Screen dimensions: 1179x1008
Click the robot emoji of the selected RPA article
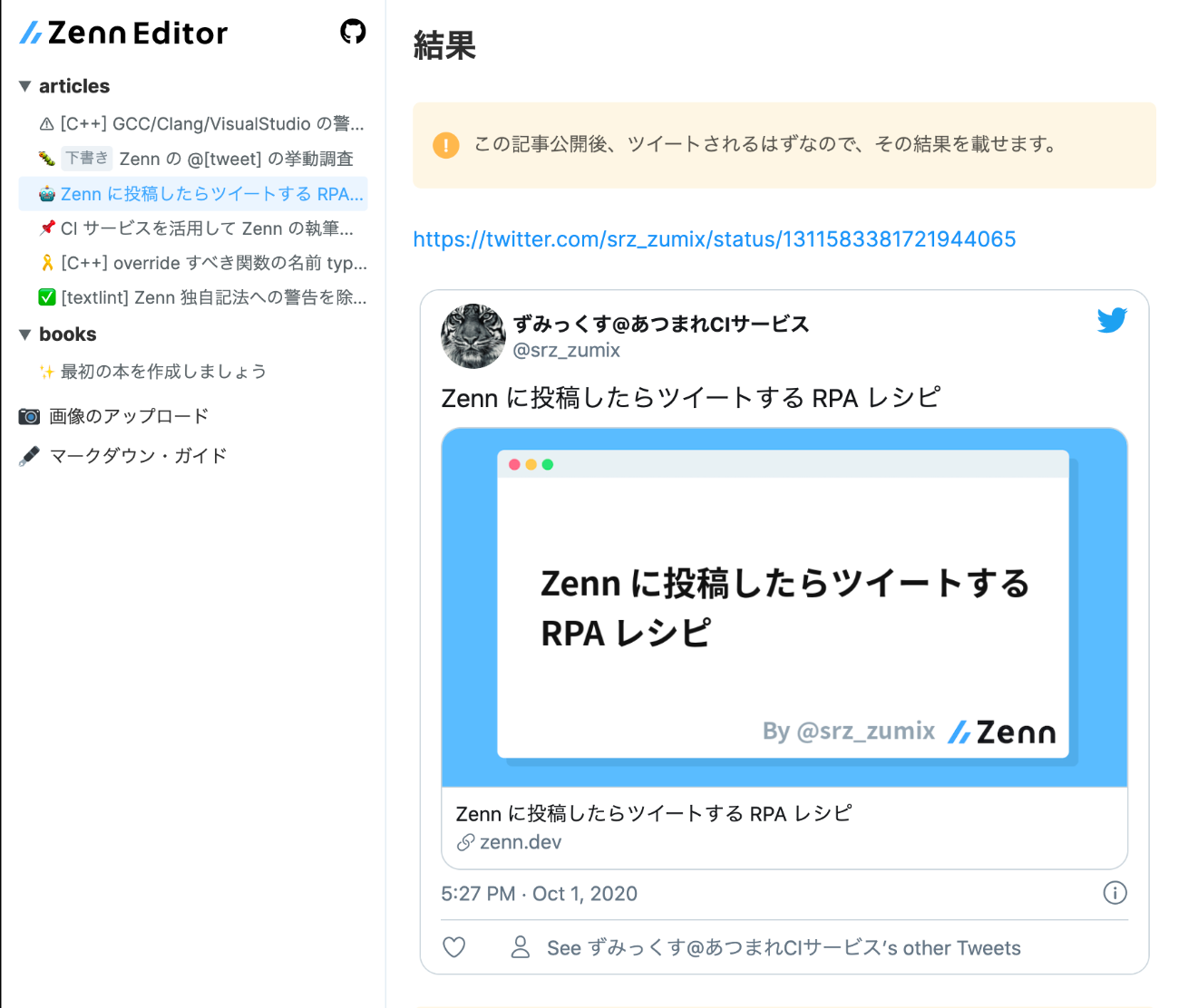[47, 194]
